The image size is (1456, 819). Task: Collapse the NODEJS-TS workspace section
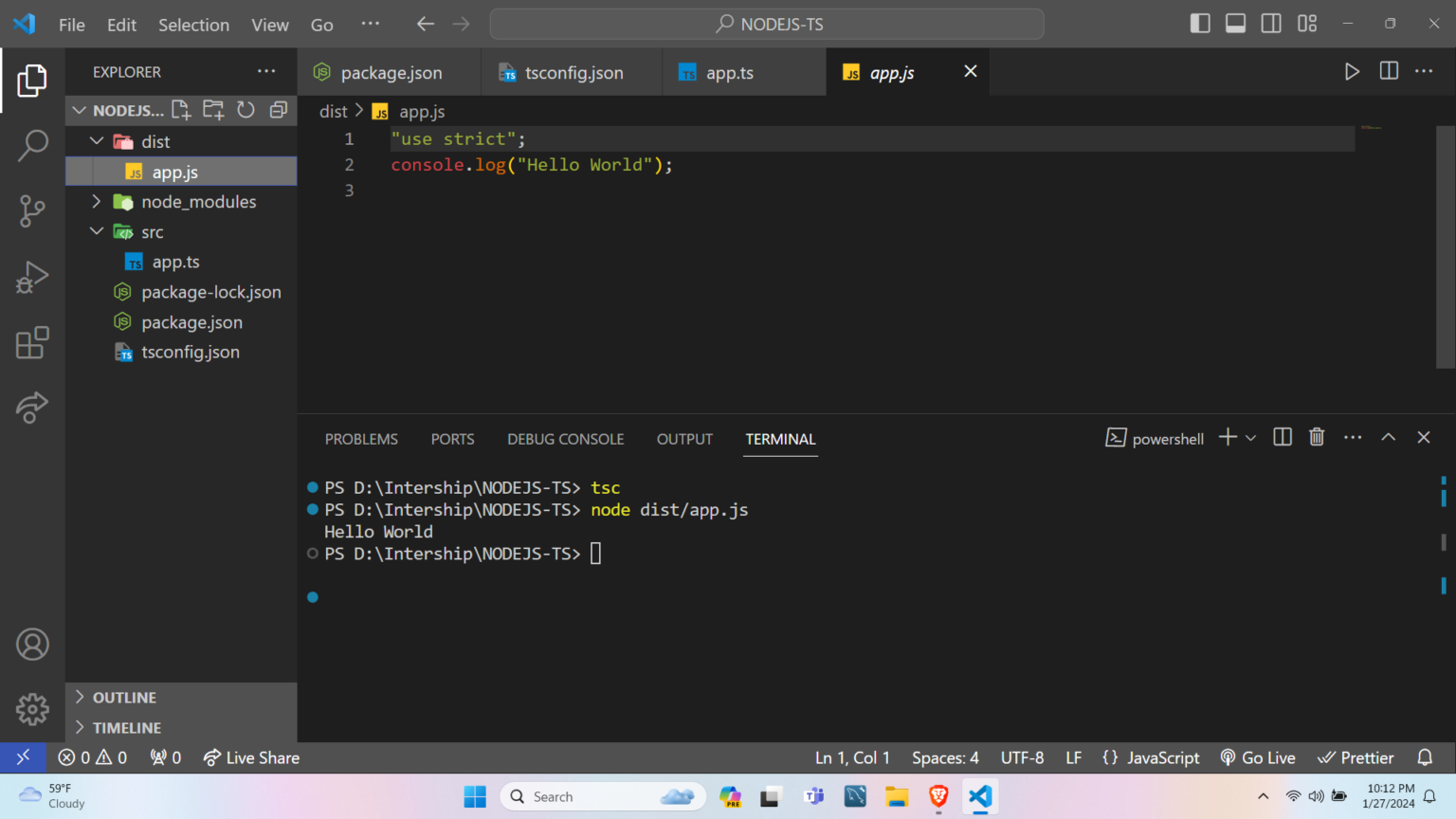(80, 110)
